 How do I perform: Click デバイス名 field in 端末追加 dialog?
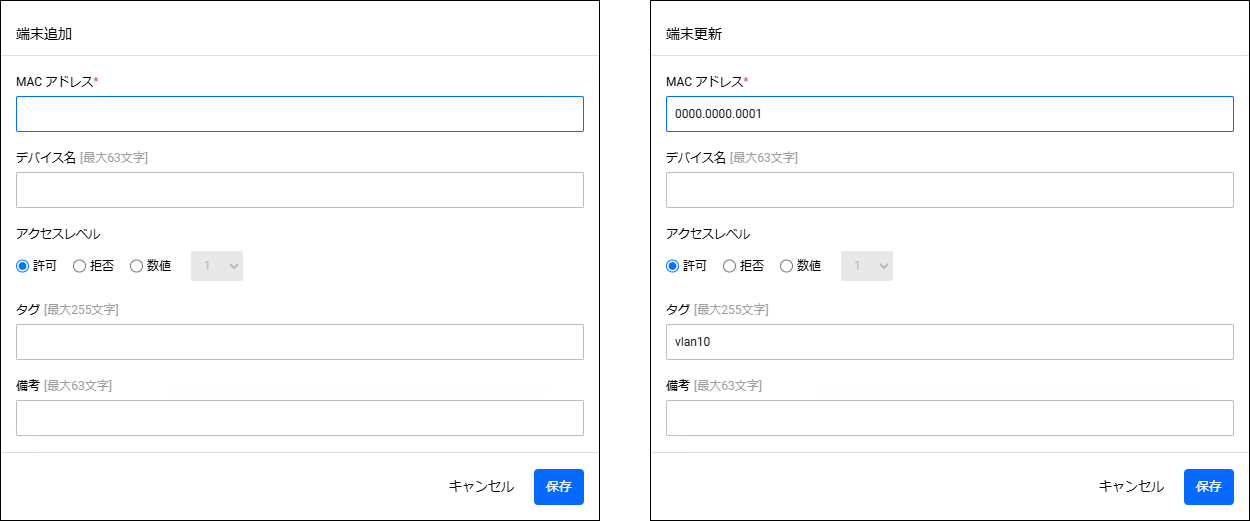tap(300, 190)
